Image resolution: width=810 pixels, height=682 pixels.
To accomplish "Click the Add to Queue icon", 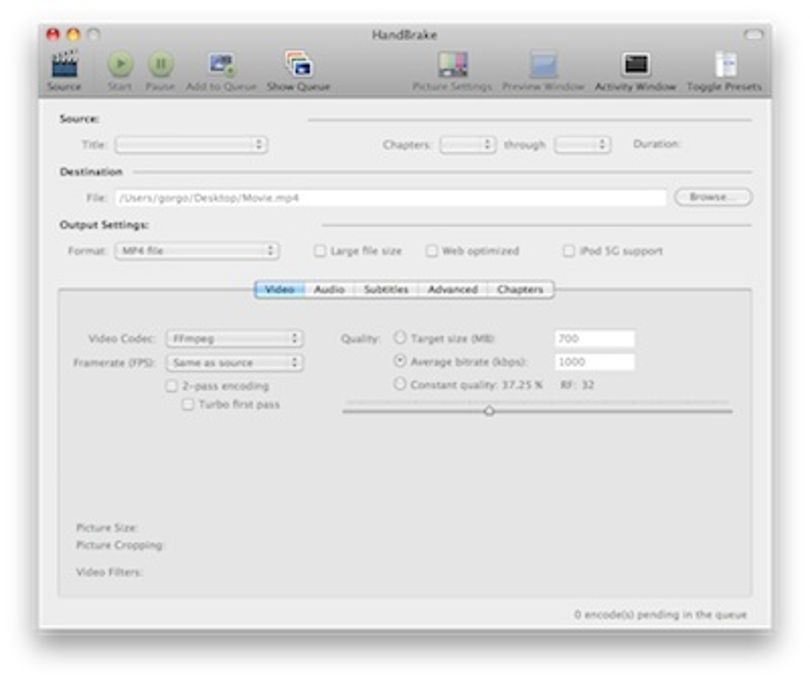I will 222,64.
